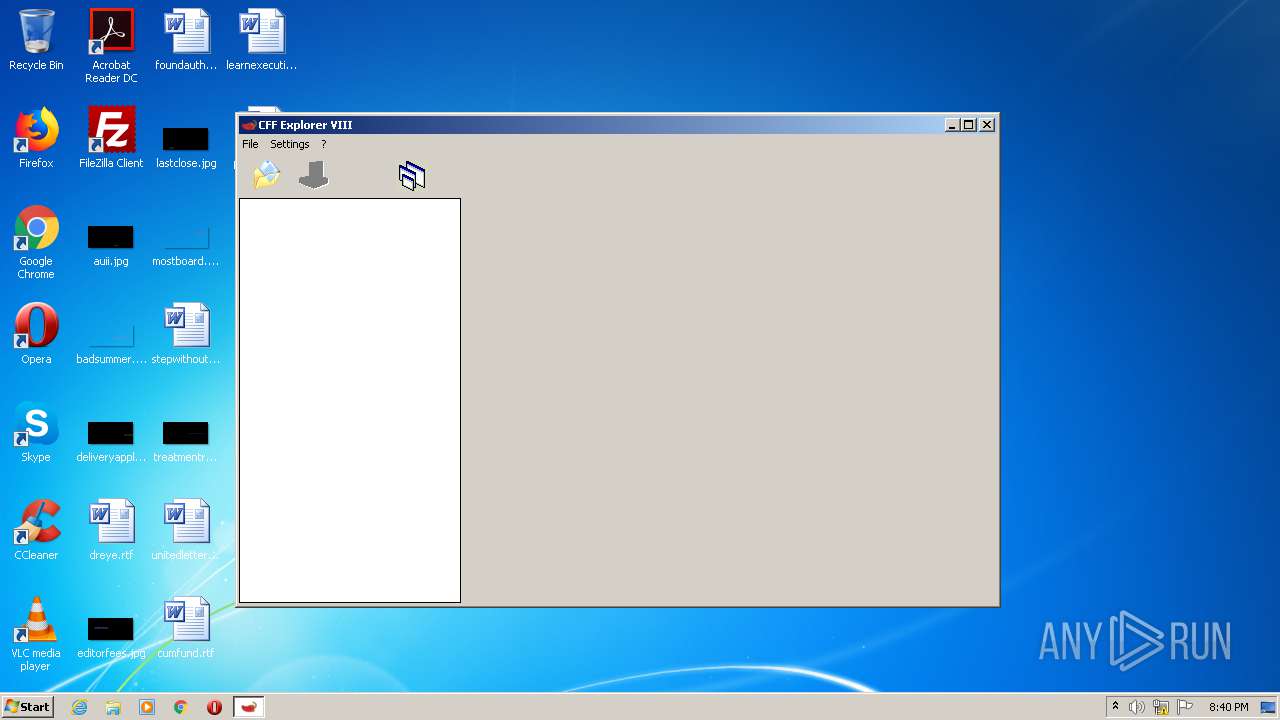
Task: Select the cumfund.rtf document icon
Action: [186, 628]
